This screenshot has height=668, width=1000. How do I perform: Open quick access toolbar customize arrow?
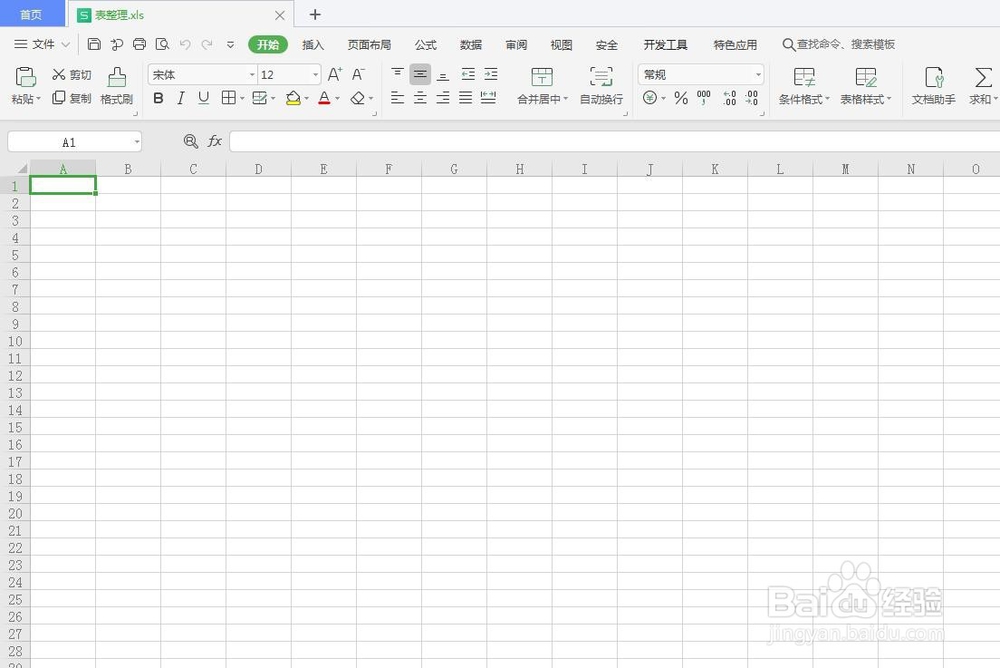tap(230, 44)
